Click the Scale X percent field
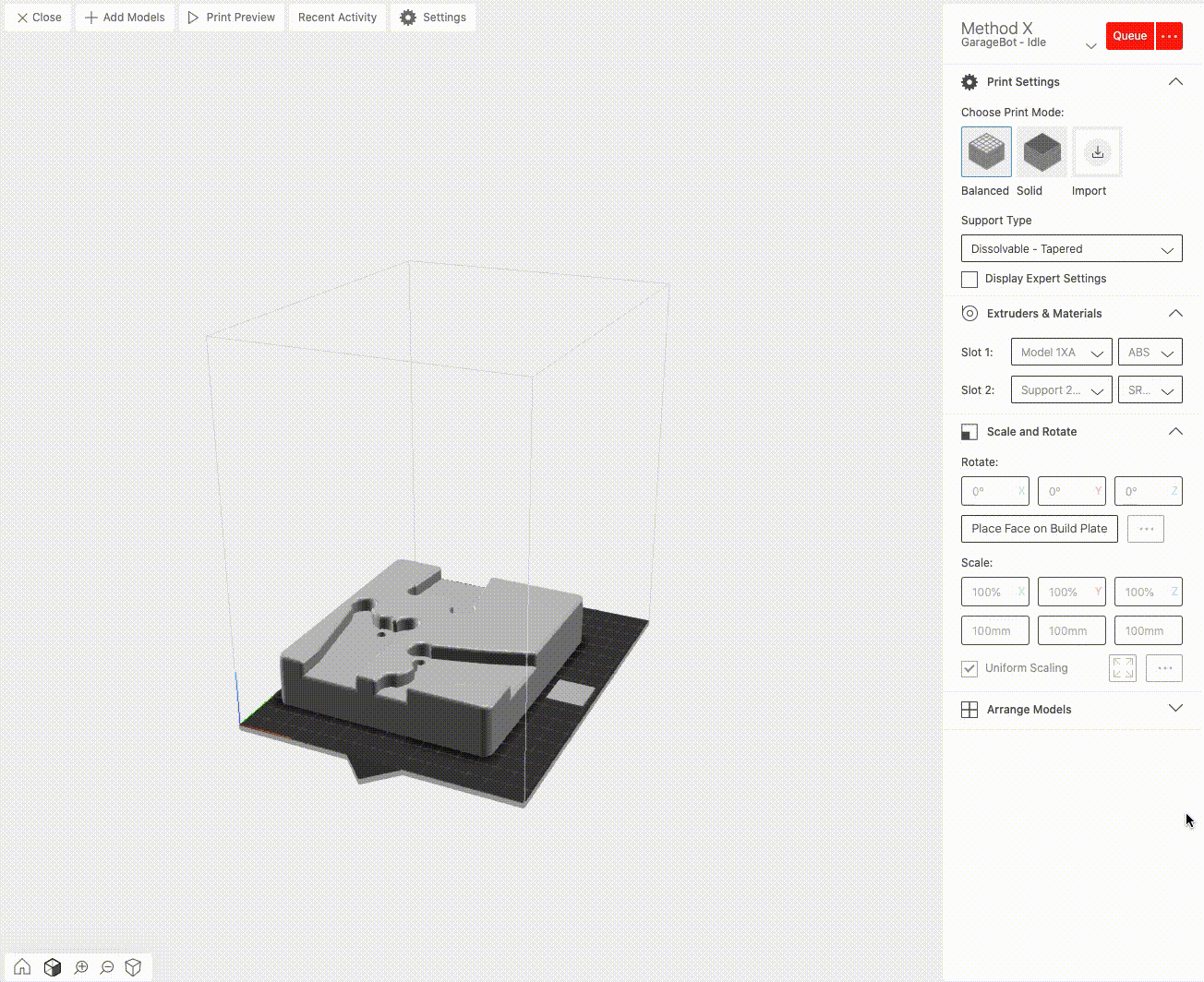Screen dimensions: 1204x982 click(x=995, y=592)
